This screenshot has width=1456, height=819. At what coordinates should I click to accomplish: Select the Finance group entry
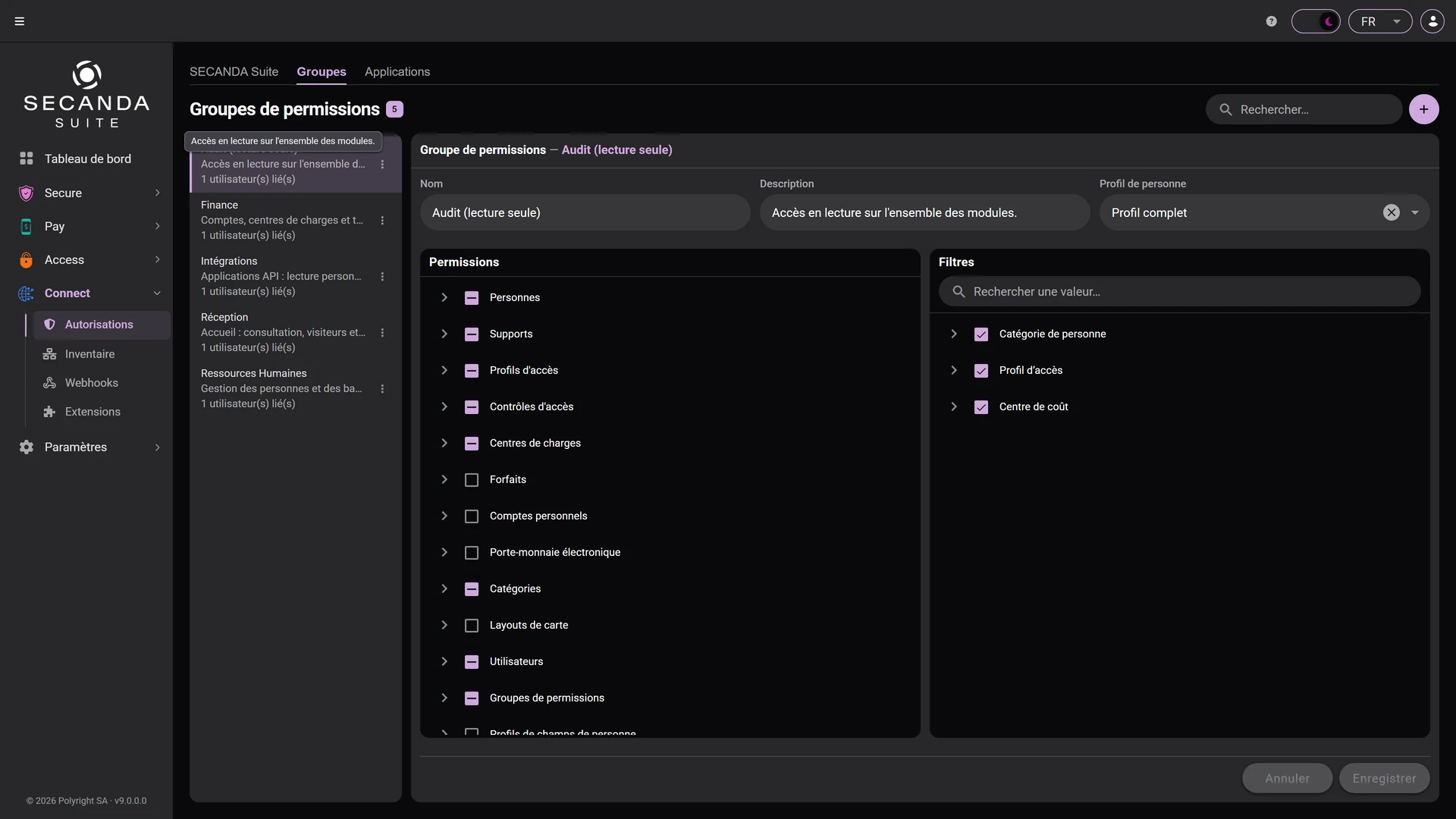[x=296, y=220]
